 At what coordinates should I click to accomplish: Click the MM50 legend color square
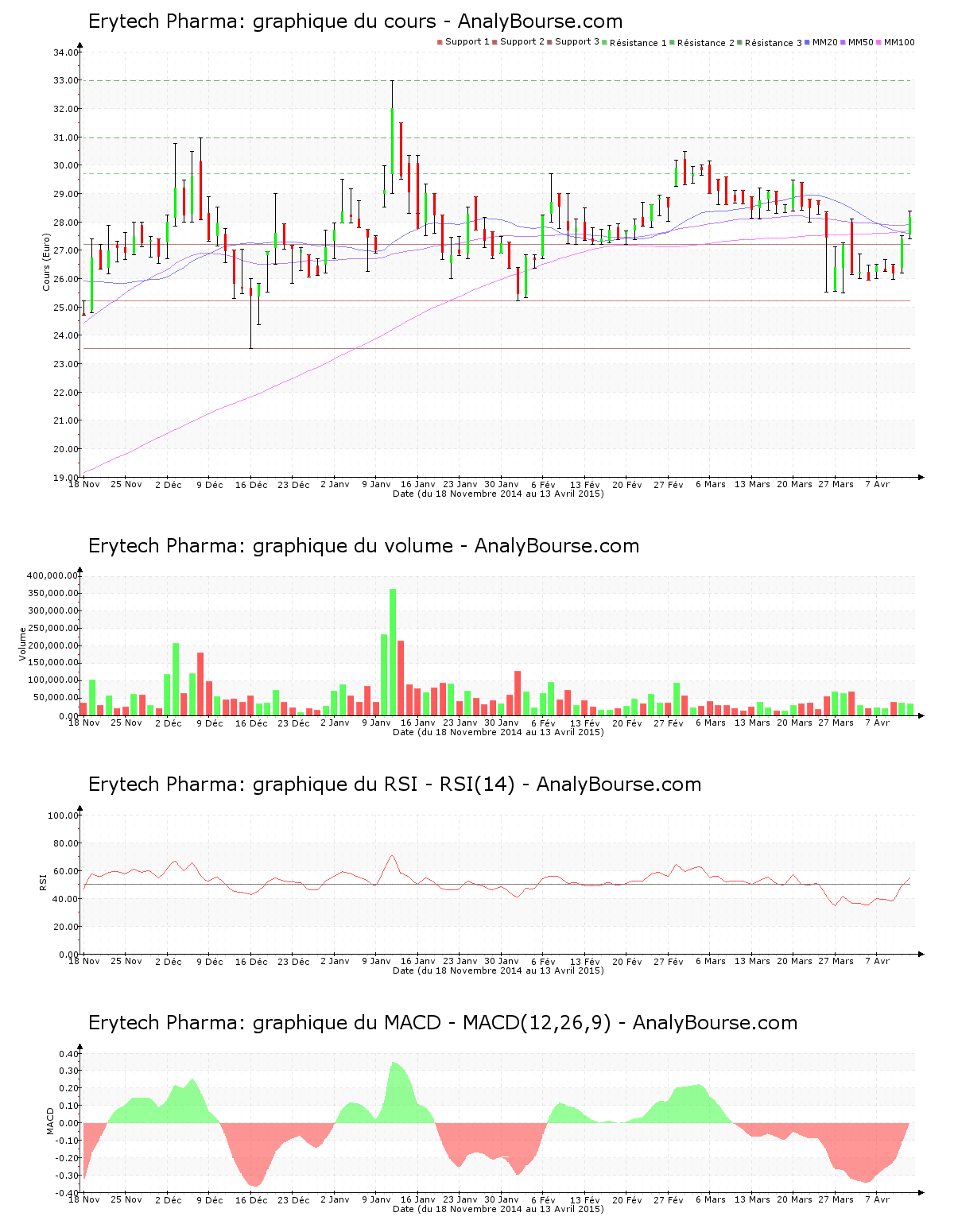point(843,42)
